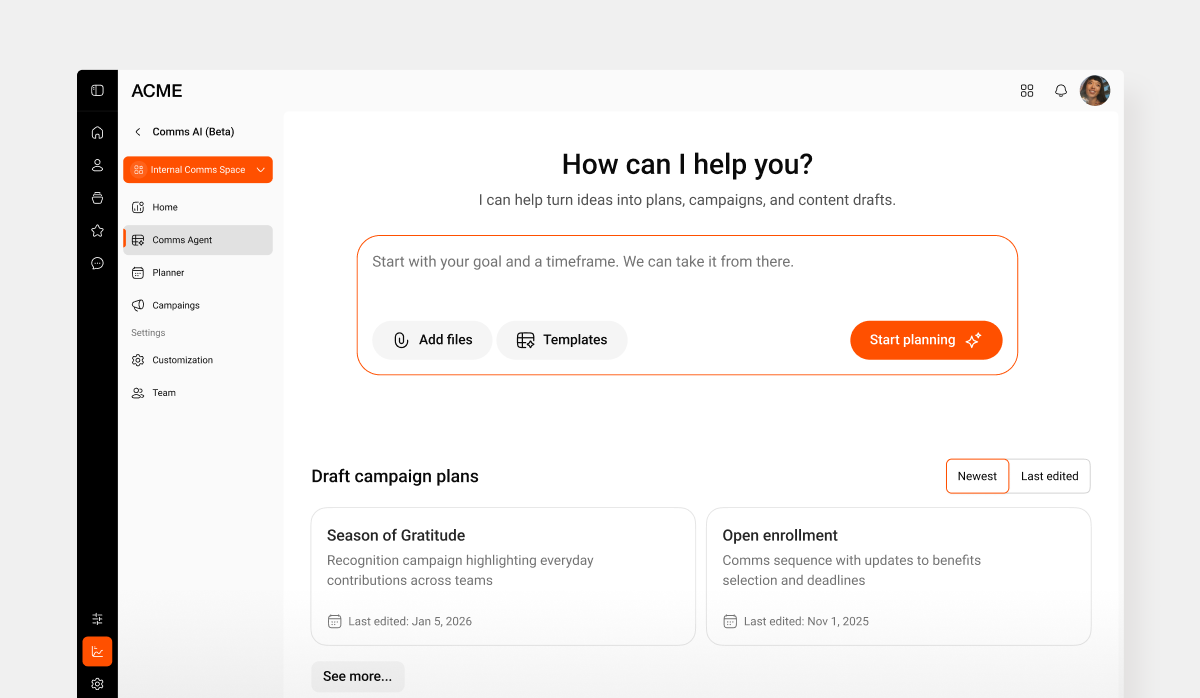Open the apps grid icon in the header
The width and height of the screenshot is (1200, 698).
(x=1026, y=90)
